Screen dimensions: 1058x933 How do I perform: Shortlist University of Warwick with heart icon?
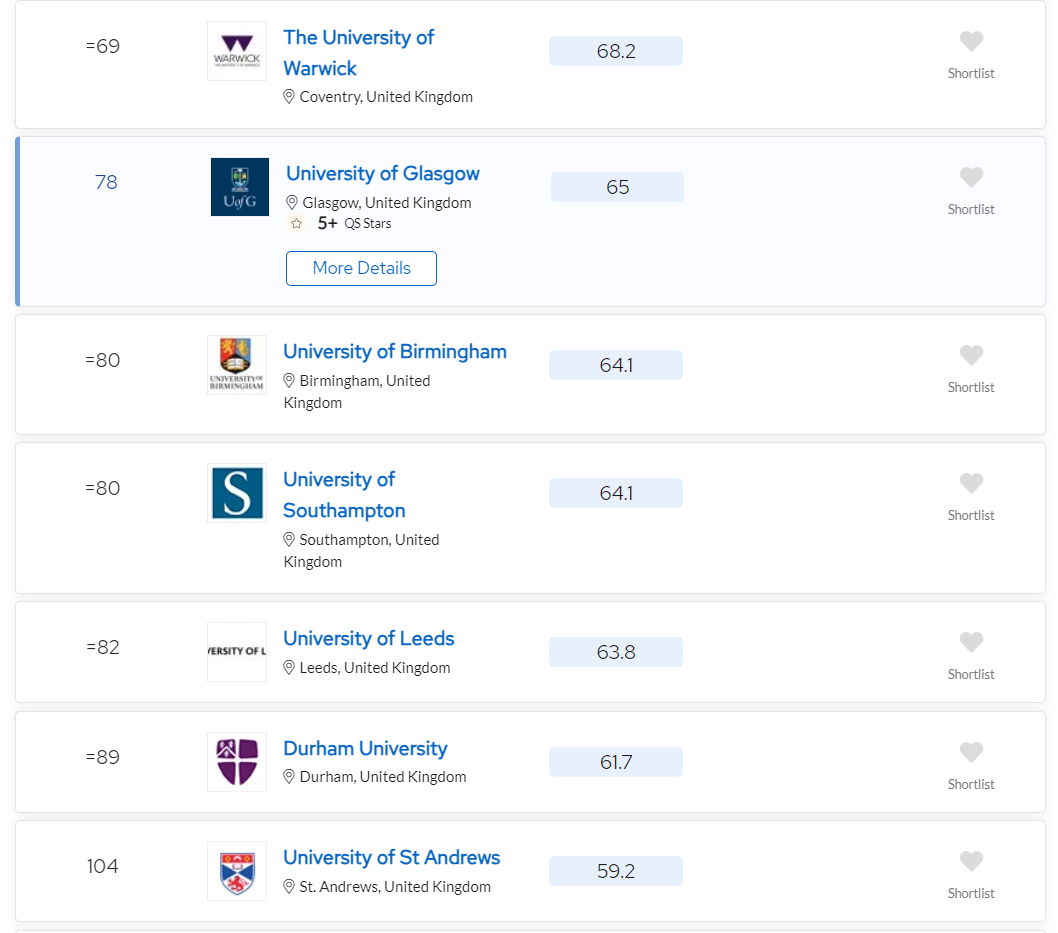point(971,42)
